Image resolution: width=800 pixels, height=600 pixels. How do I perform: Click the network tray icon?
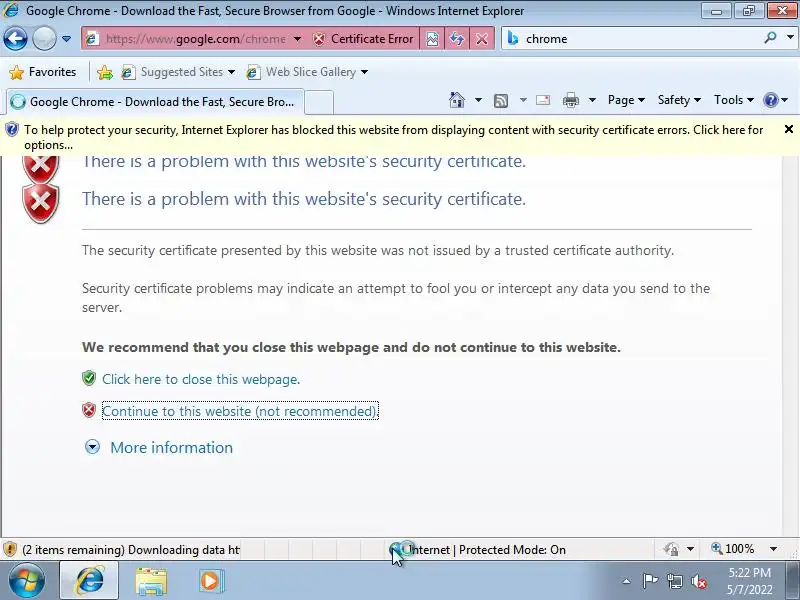[x=674, y=581]
